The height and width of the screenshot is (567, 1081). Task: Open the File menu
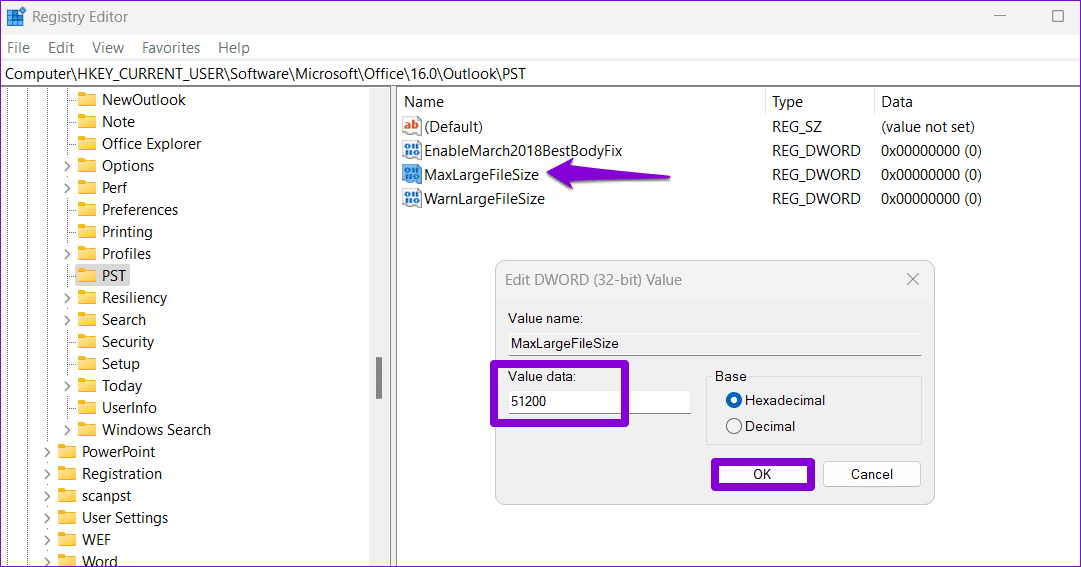tap(18, 48)
